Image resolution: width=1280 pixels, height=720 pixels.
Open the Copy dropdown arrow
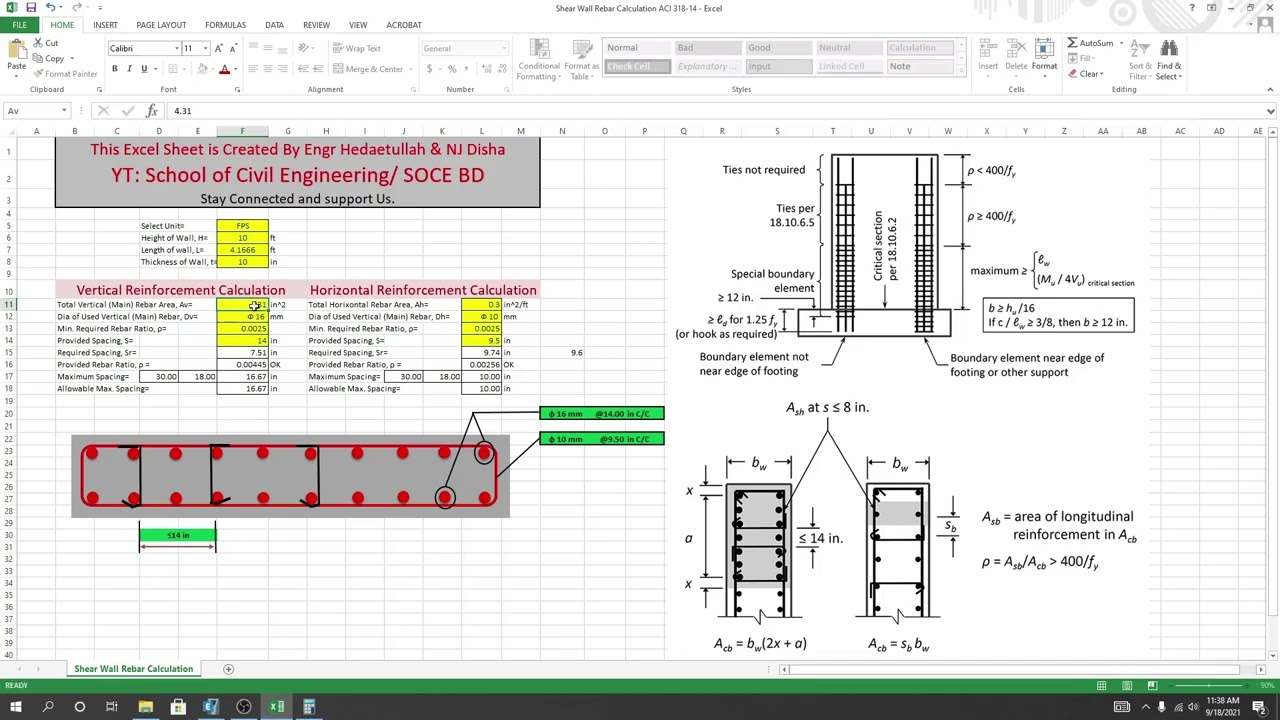(x=72, y=59)
